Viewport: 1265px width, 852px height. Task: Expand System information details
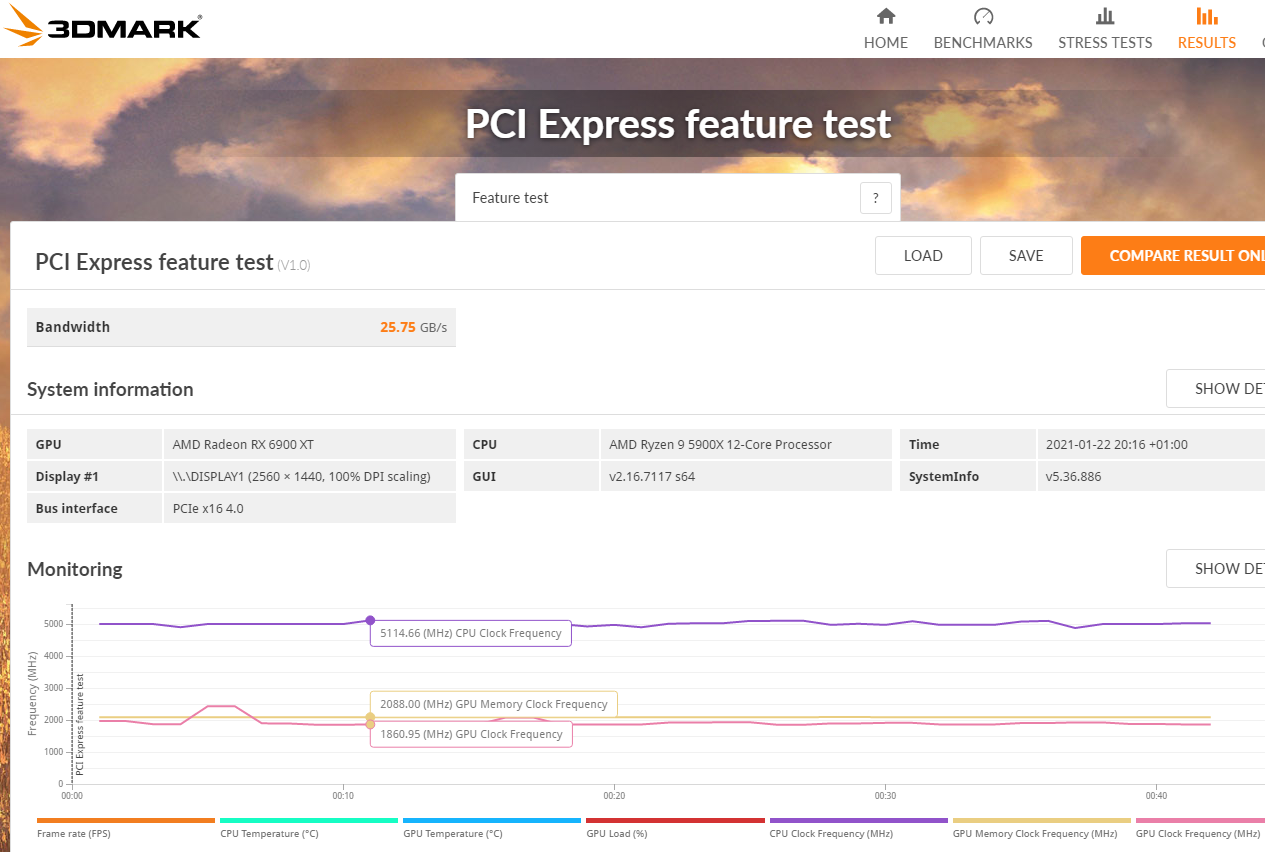click(1215, 389)
